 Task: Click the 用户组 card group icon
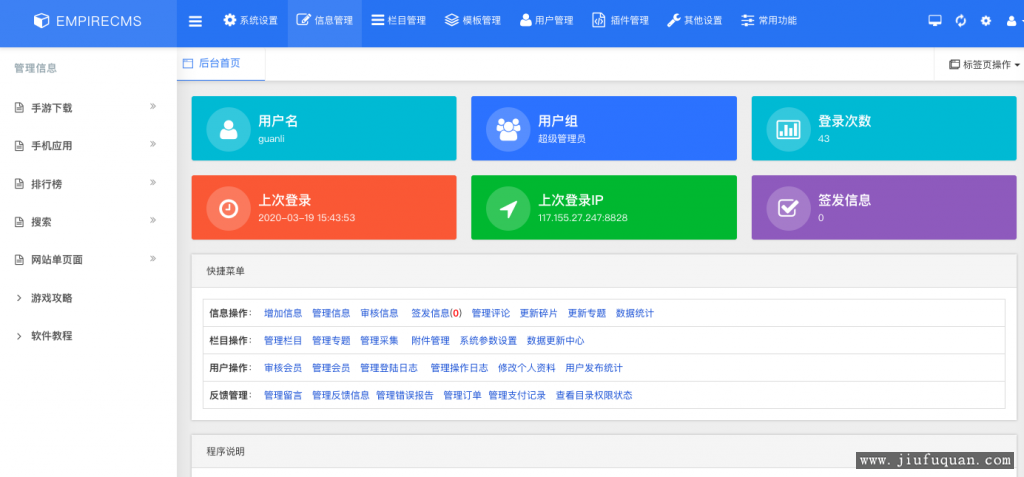pos(508,129)
